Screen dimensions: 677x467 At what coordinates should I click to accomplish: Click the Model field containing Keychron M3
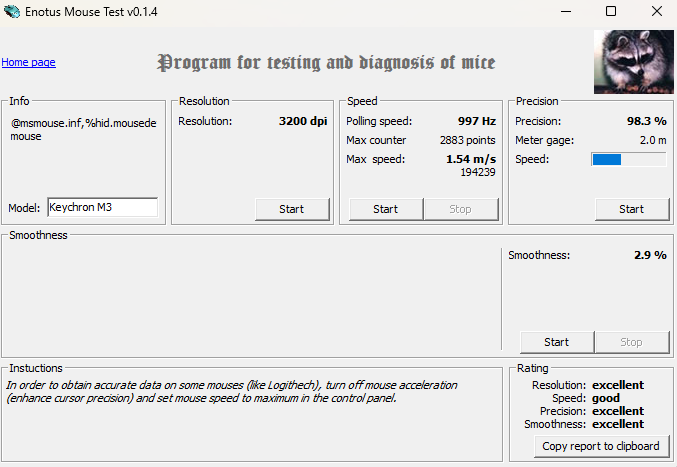pos(103,207)
